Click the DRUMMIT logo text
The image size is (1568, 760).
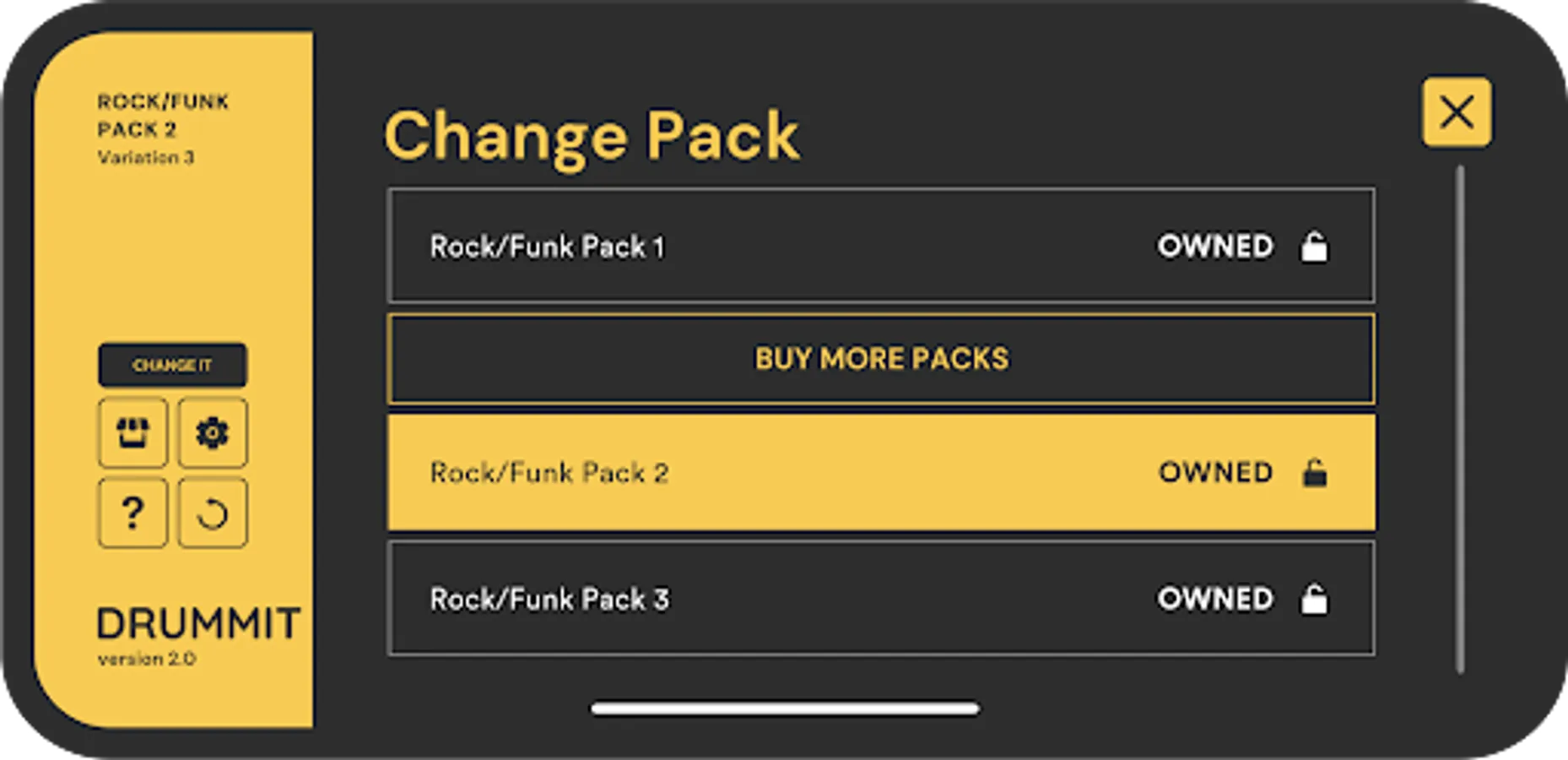coord(198,625)
